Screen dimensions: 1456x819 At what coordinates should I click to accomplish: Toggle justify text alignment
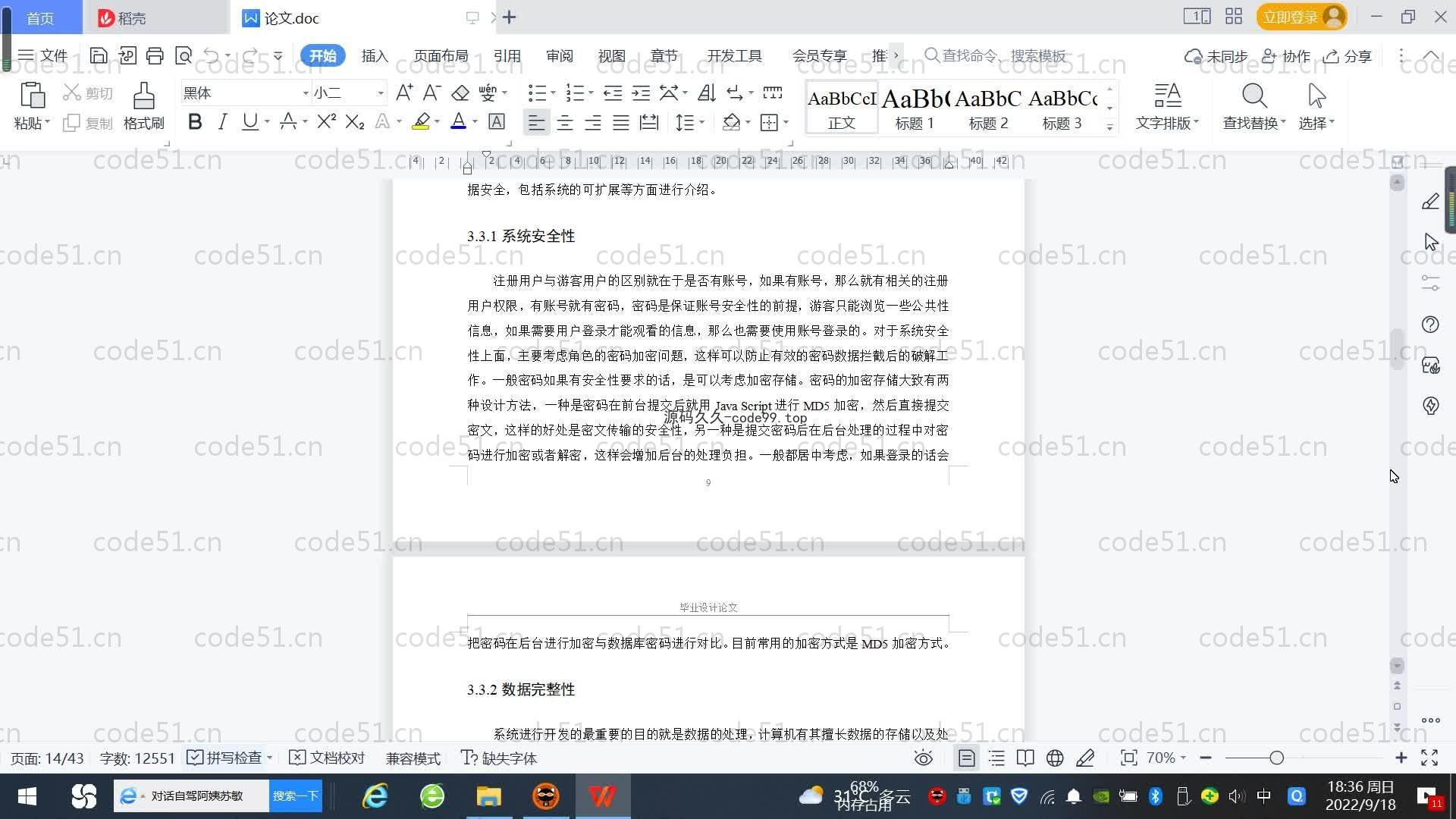click(621, 122)
